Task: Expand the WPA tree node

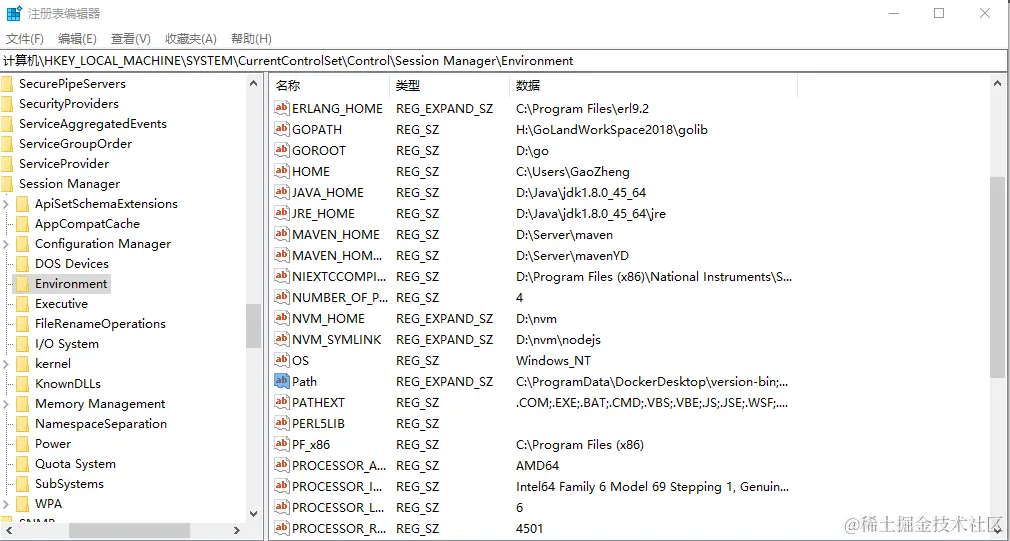Action: click(6, 504)
